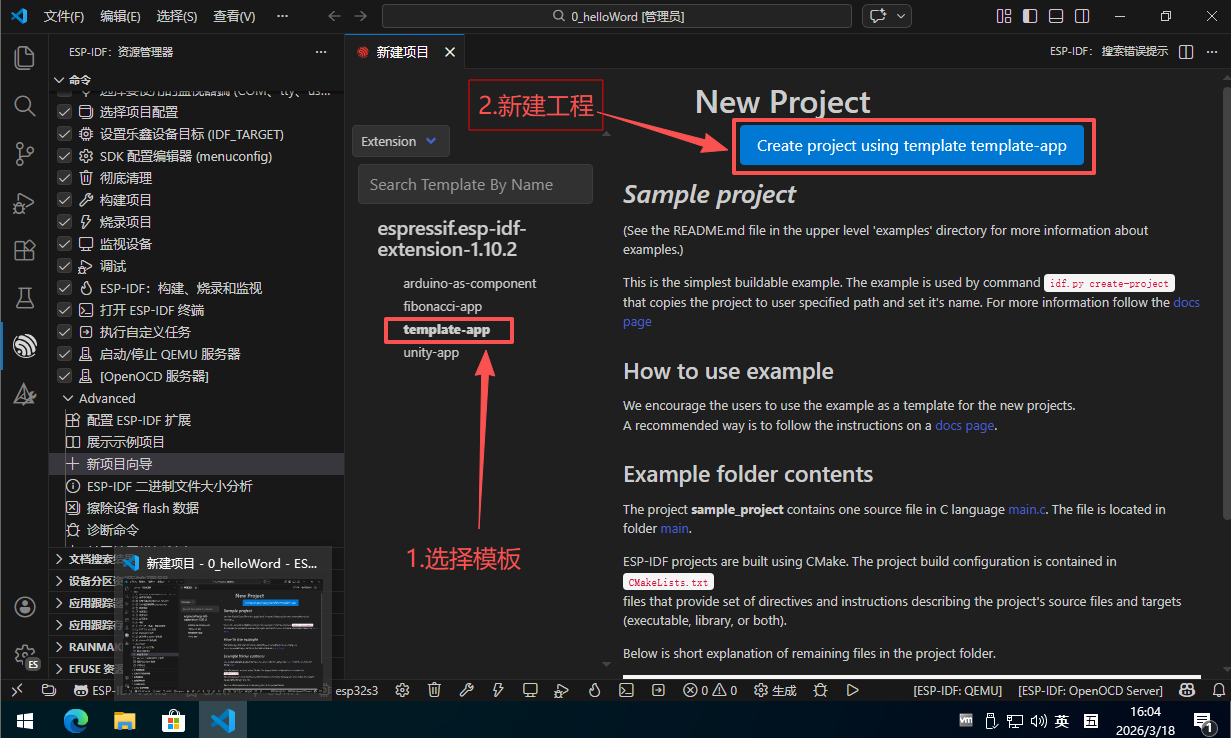Open the Source Control view
Viewport: 1231px width, 738px height.
click(24, 153)
